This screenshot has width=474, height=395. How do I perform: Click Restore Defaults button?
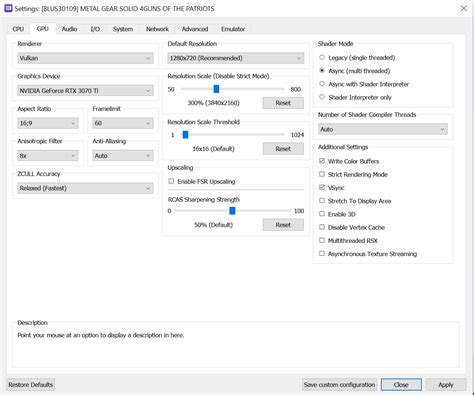(x=31, y=385)
